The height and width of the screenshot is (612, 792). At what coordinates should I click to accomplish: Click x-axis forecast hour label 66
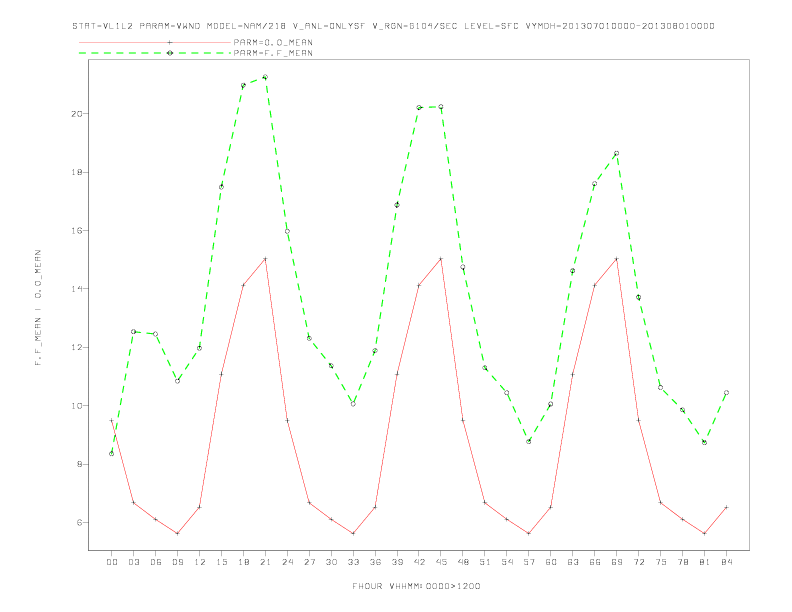(595, 562)
